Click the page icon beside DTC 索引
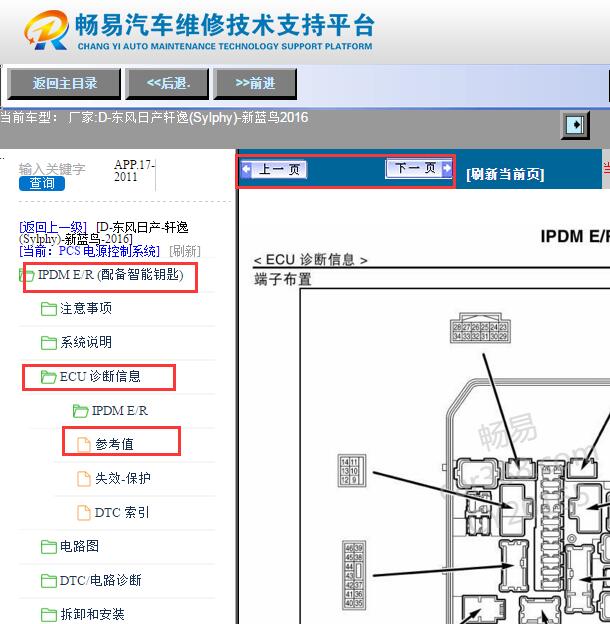 tap(84, 513)
